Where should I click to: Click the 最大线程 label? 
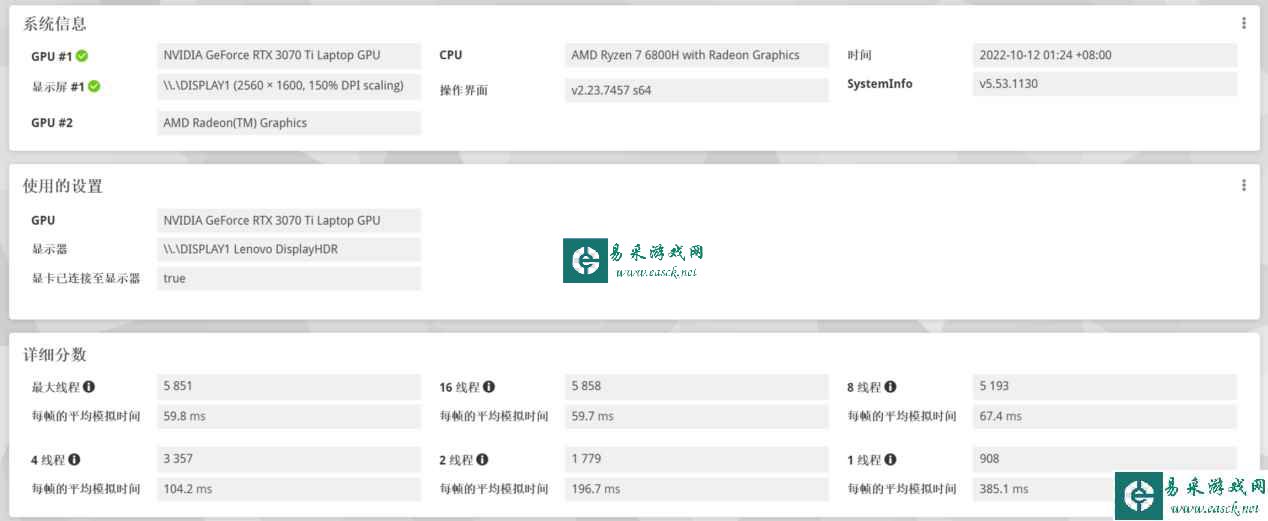(x=55, y=387)
